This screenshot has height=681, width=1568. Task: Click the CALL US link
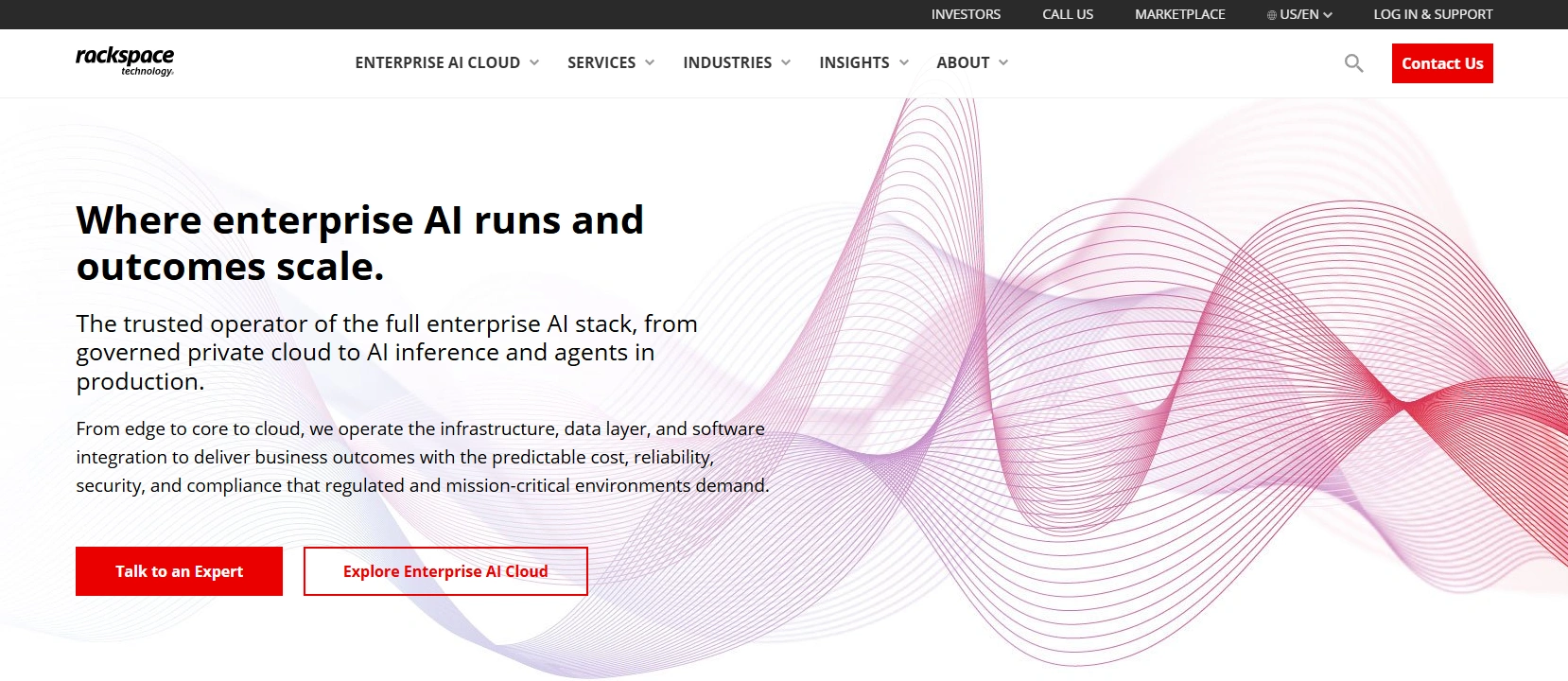(1068, 14)
